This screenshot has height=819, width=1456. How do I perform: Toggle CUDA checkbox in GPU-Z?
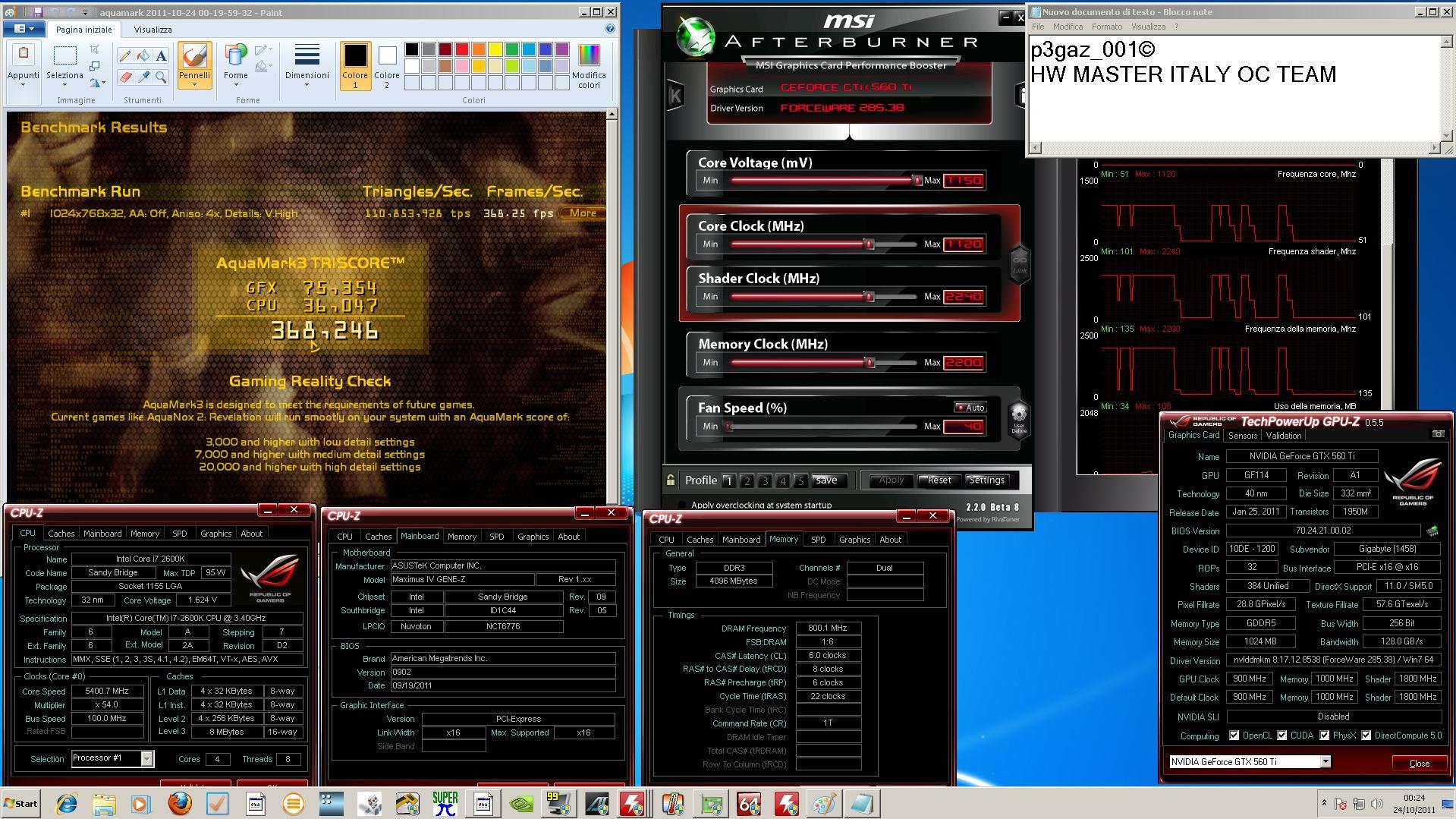pos(1281,736)
